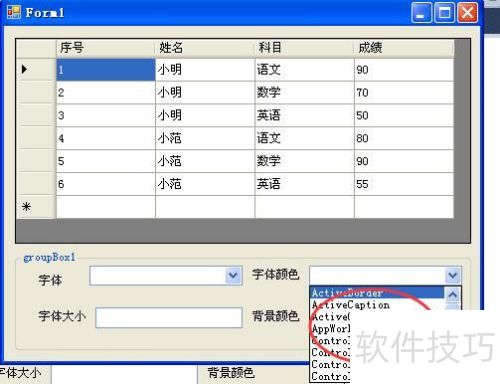Sort by the 科目 column header
Viewport: 500px width, 384px height.
pos(304,48)
